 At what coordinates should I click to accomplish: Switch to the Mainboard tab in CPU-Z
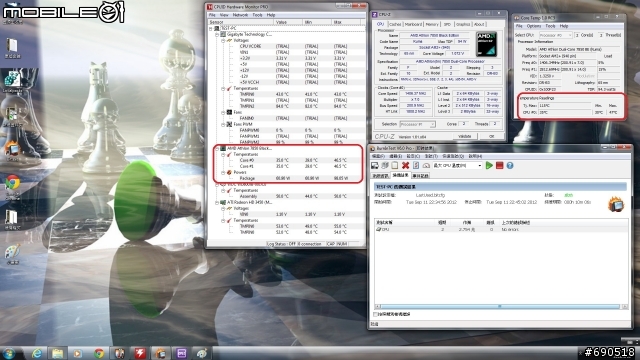tap(413, 24)
